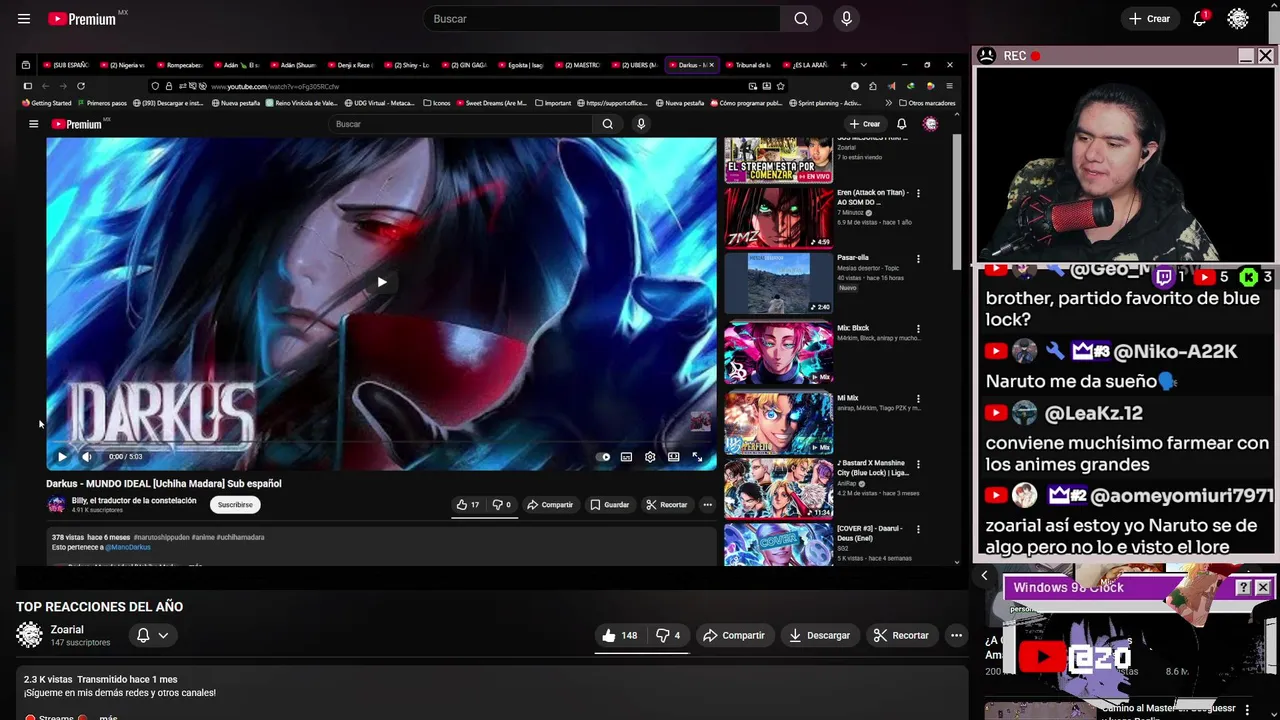The image size is (1280, 720).
Task: Toggle subtitles in the video player
Action: pos(626,457)
